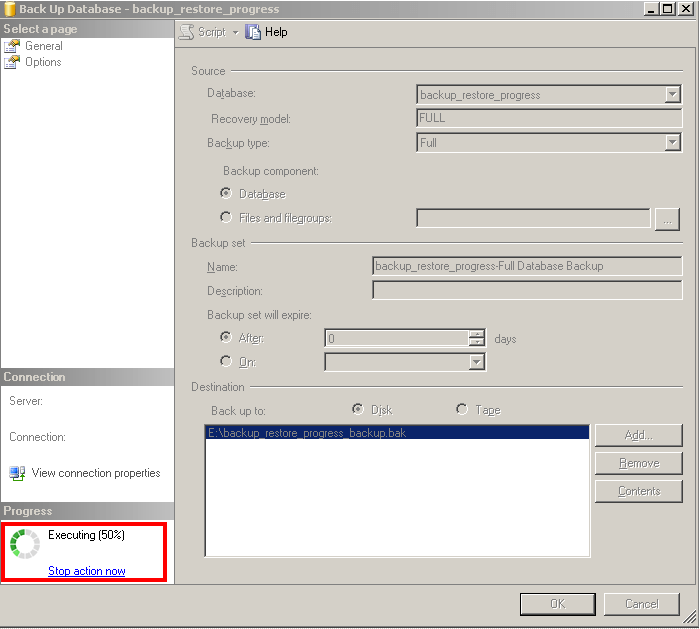Click the browse filegroups ellipsis button
The width and height of the screenshot is (700, 629).
coord(667,219)
